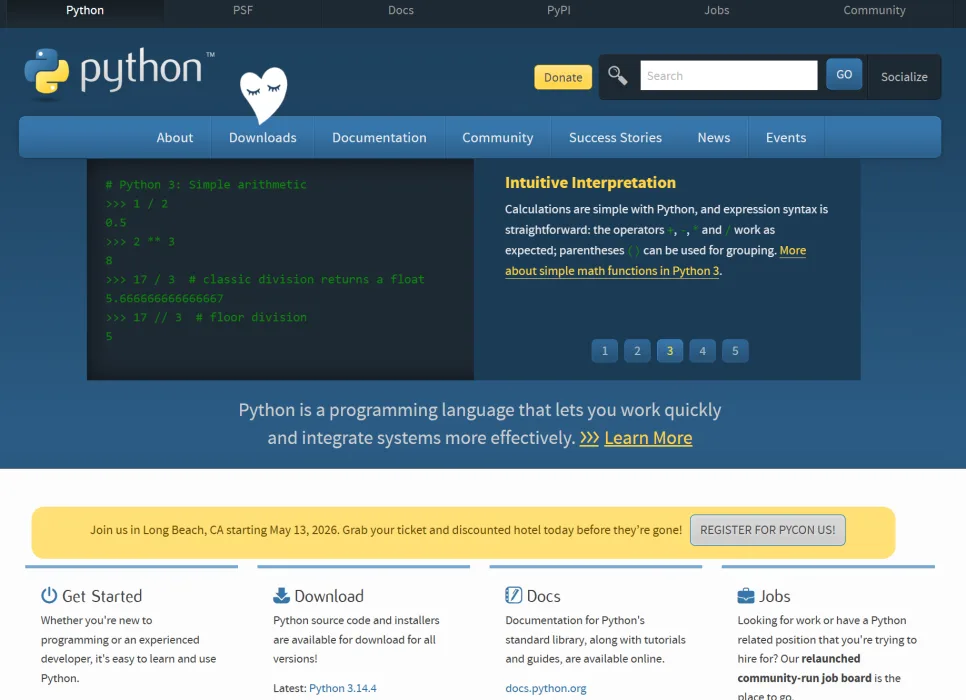This screenshot has width=966, height=700.
Task: Click the Download heading
Action: tap(329, 596)
